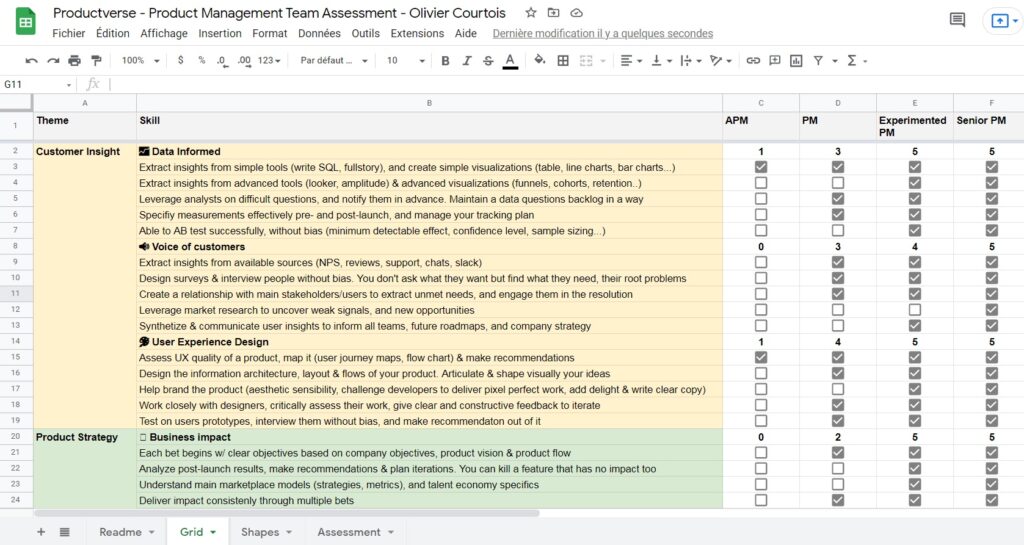Format as currency with dollar icon
Image resolution: width=1024 pixels, height=545 pixels.
[x=180, y=60]
